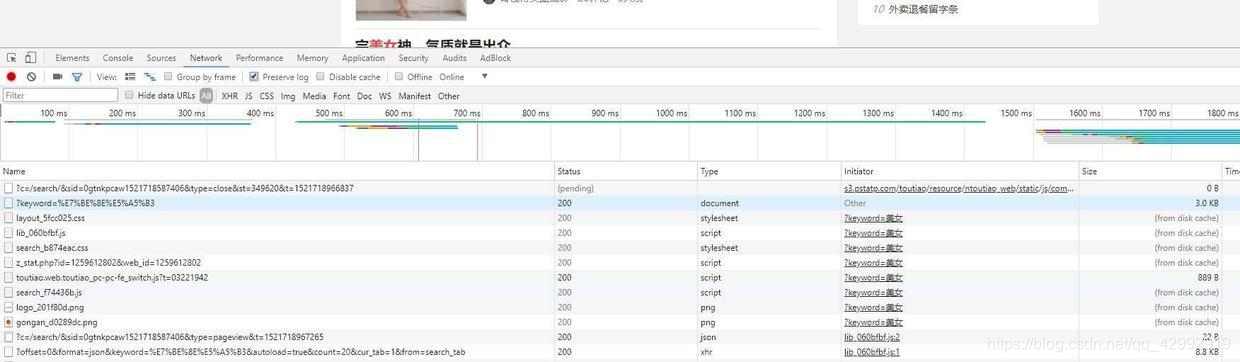Click file icon of search_f74436b.js row
This screenshot has width=1240, height=362.
click(x=8, y=293)
